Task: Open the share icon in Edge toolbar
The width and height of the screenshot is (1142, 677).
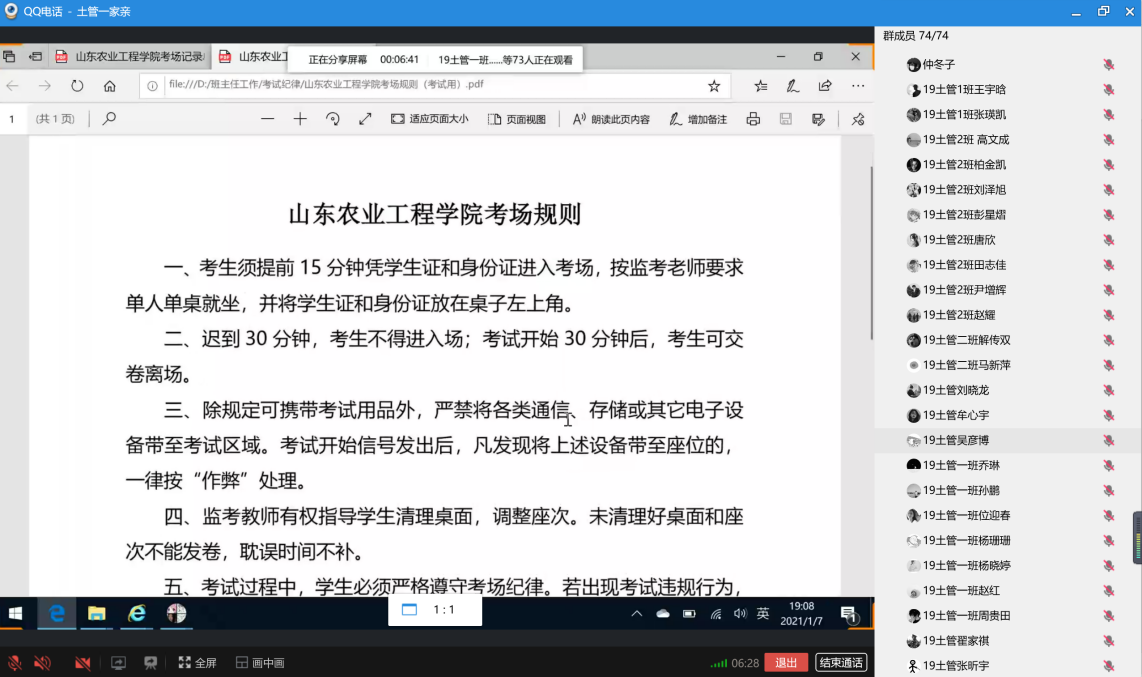Action: coord(825,86)
